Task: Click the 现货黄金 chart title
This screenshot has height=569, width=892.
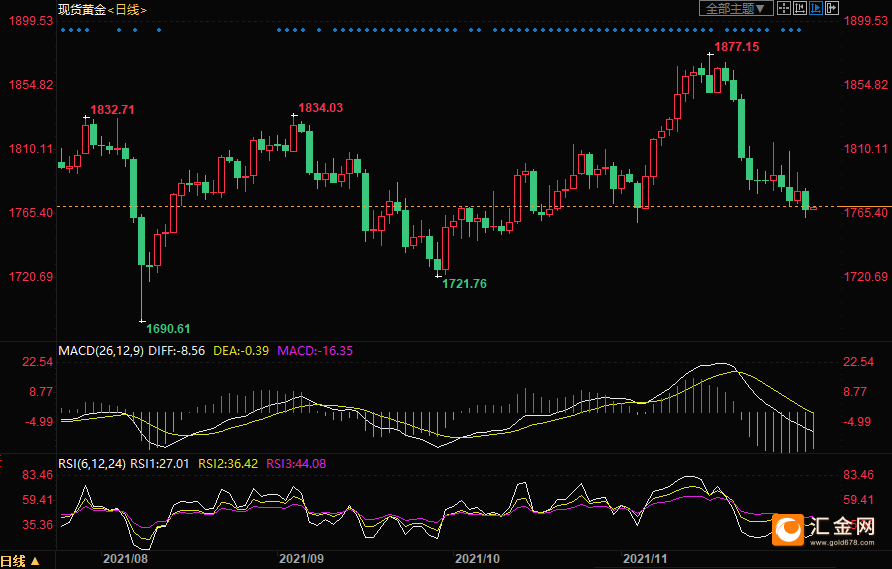Action: (x=82, y=10)
